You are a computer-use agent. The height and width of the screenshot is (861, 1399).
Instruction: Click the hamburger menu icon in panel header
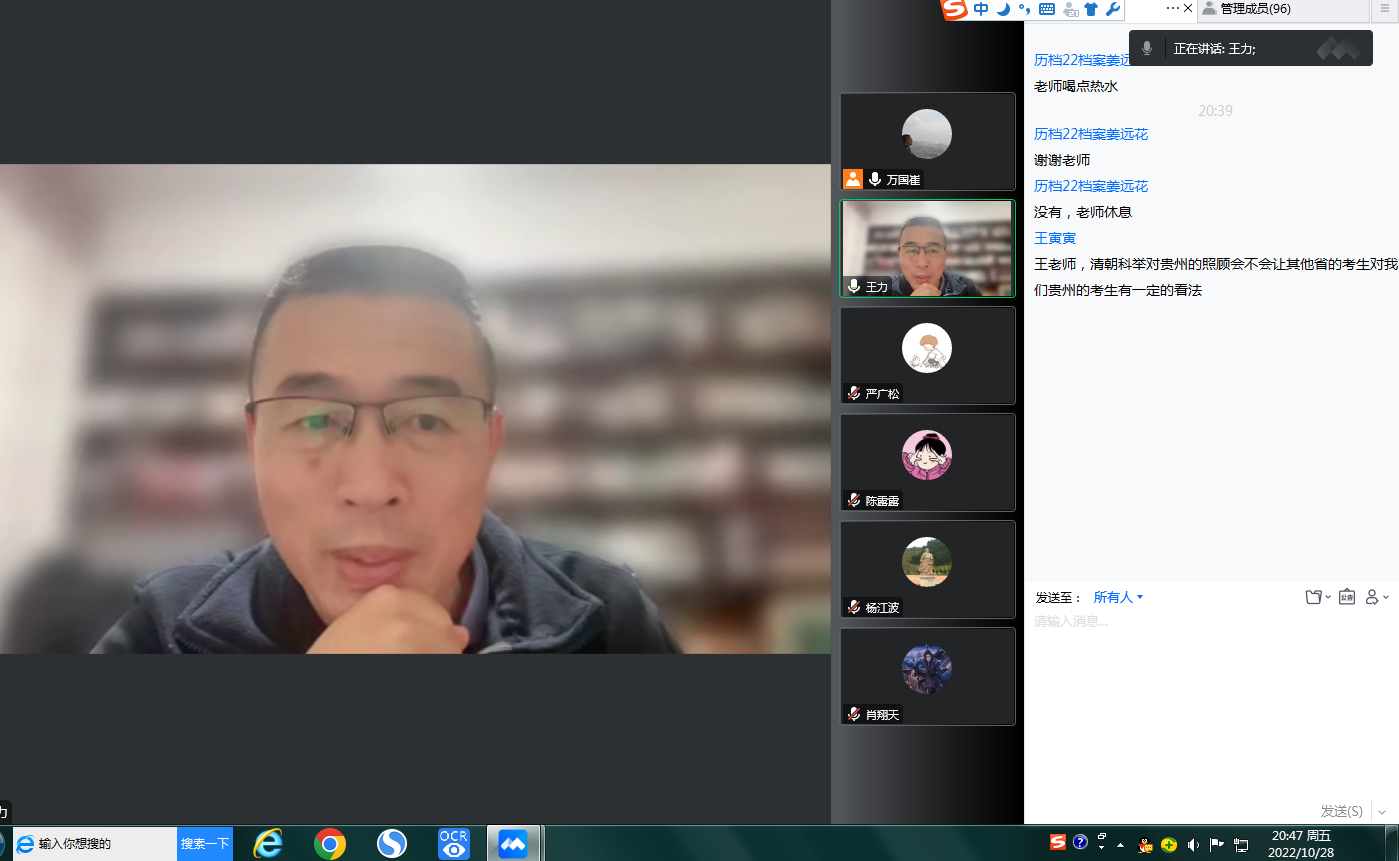[x=1384, y=9]
